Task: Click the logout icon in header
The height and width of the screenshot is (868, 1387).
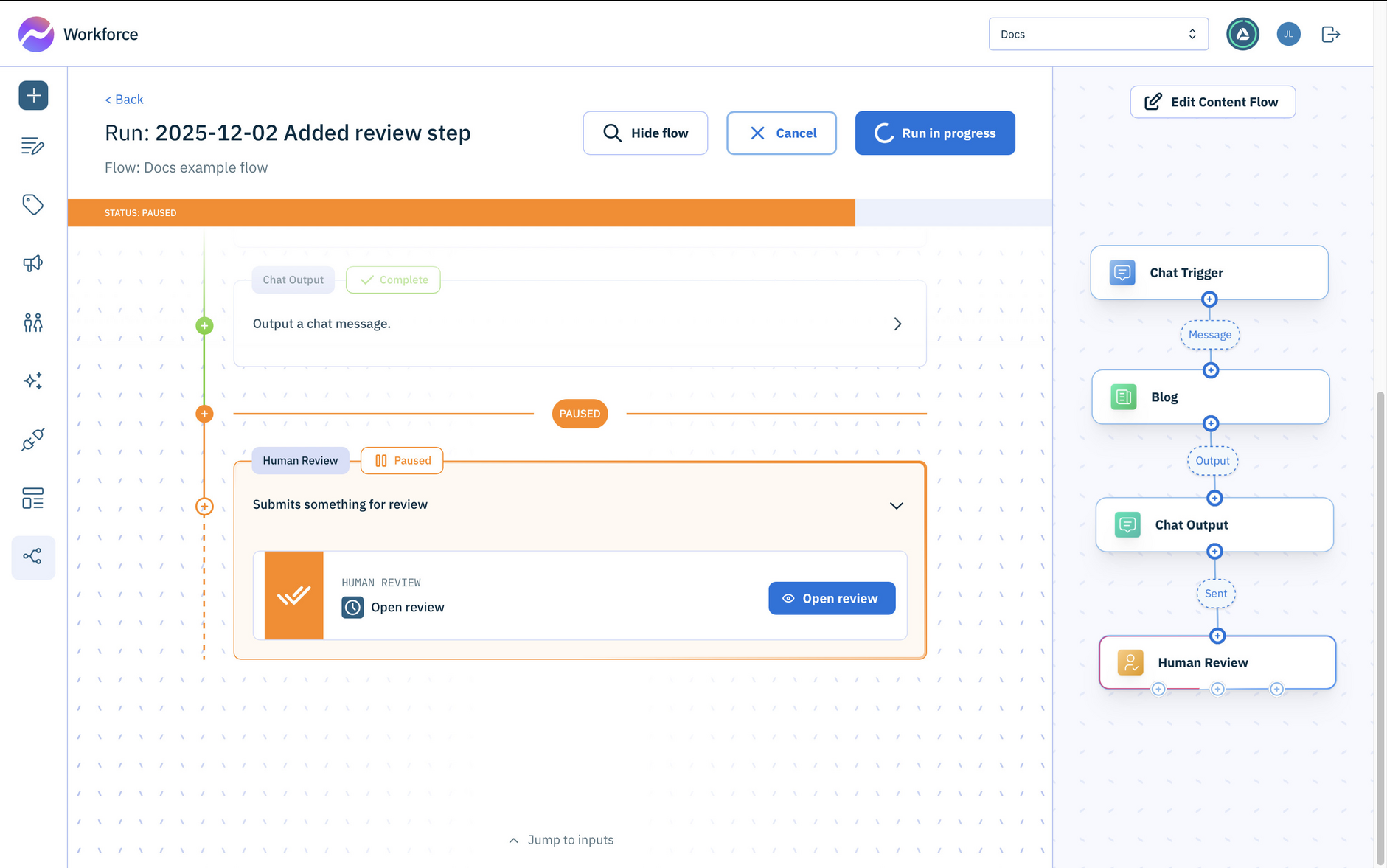Action: tap(1330, 35)
